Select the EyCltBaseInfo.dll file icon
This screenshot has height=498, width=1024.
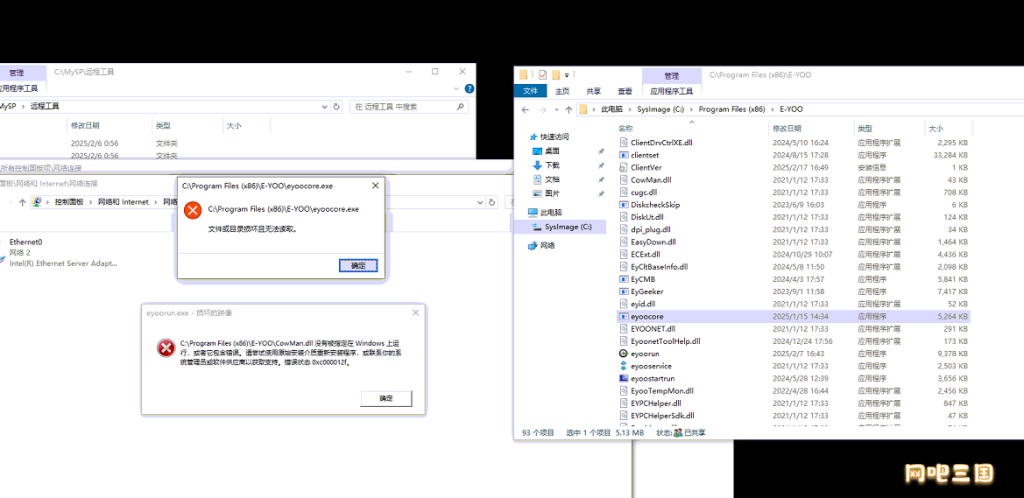pyautogui.click(x=623, y=266)
